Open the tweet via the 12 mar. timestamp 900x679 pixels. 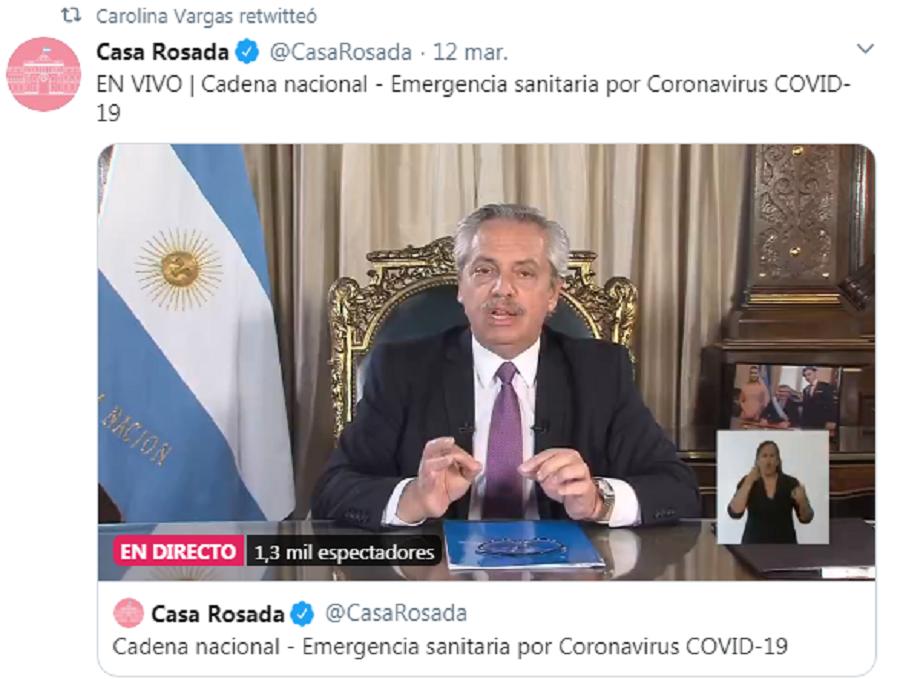pos(470,52)
